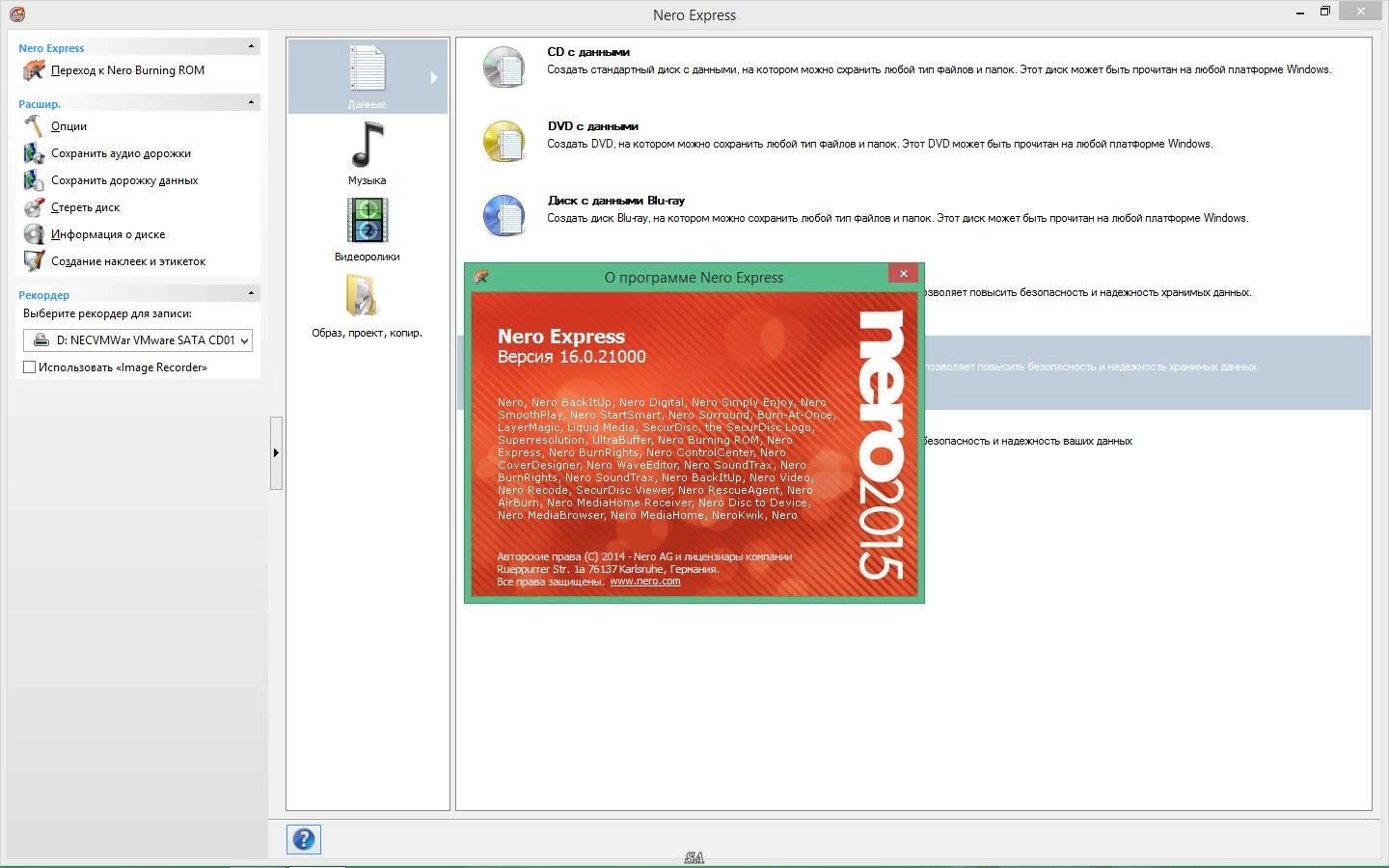This screenshot has width=1389, height=868.
Task: Open the Образ, проект, копир. category label
Action: pyautogui.click(x=367, y=333)
